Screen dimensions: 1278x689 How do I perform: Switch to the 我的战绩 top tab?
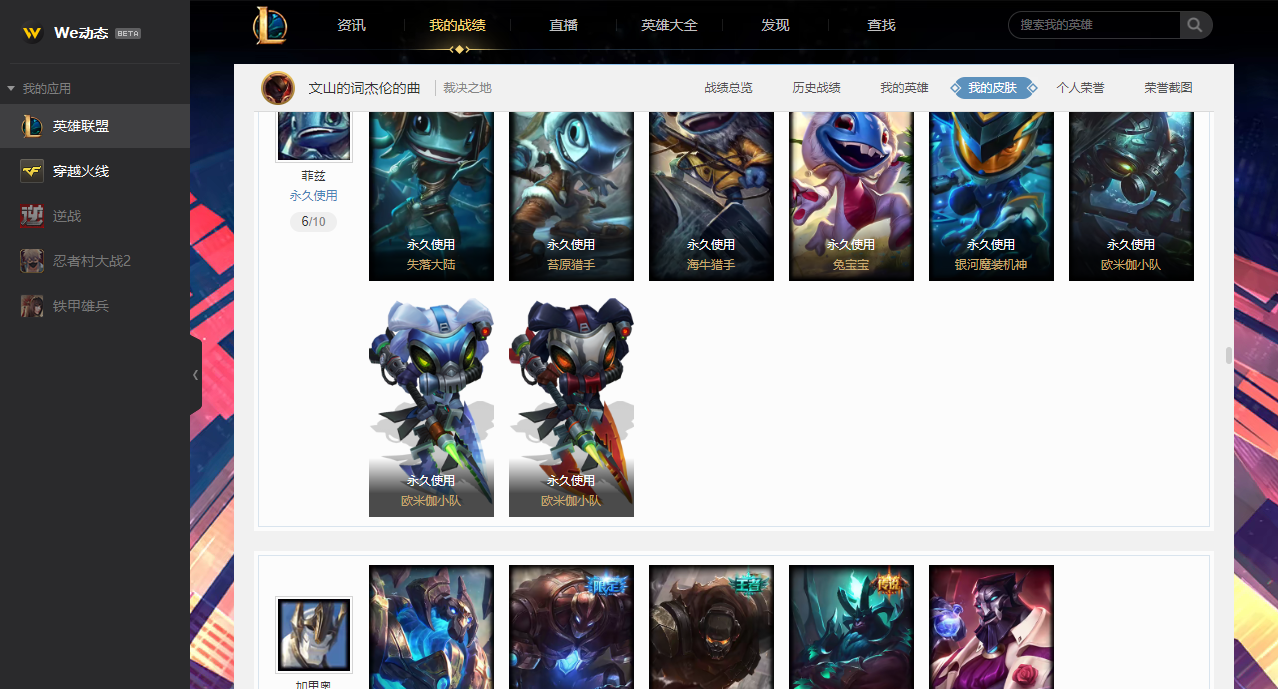point(458,25)
